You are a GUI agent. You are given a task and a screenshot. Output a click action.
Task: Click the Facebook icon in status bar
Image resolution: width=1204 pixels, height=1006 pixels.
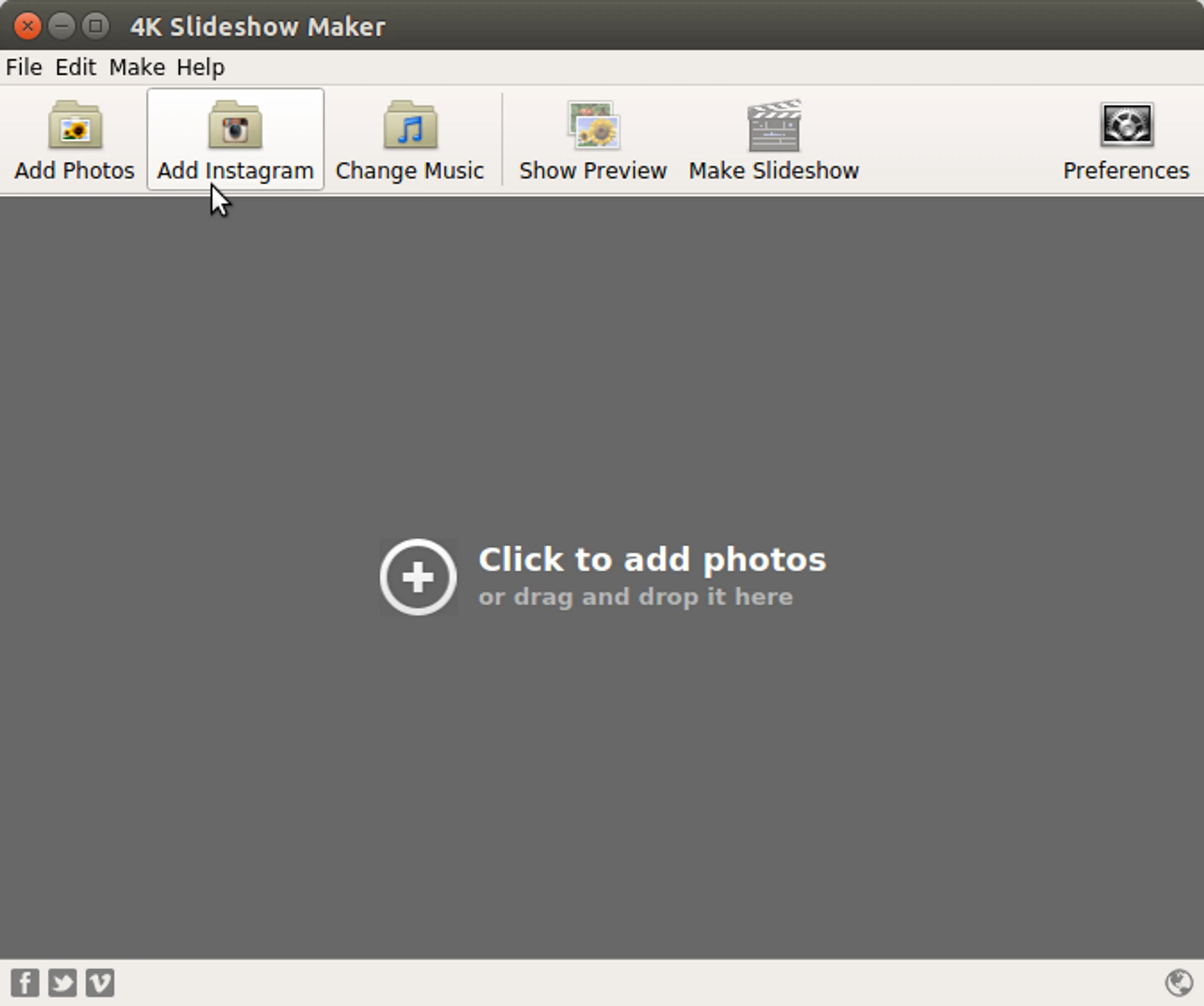25,983
